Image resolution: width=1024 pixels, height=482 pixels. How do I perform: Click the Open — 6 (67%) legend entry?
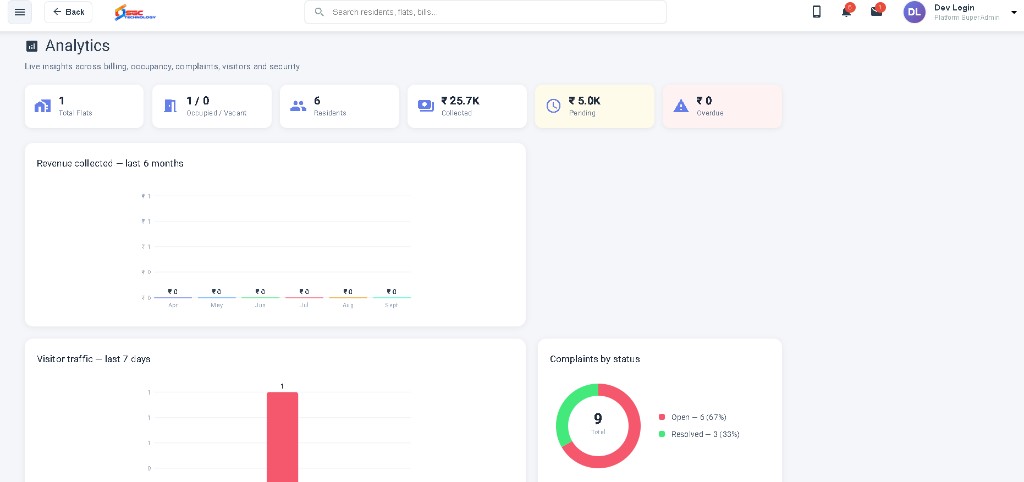coord(692,417)
